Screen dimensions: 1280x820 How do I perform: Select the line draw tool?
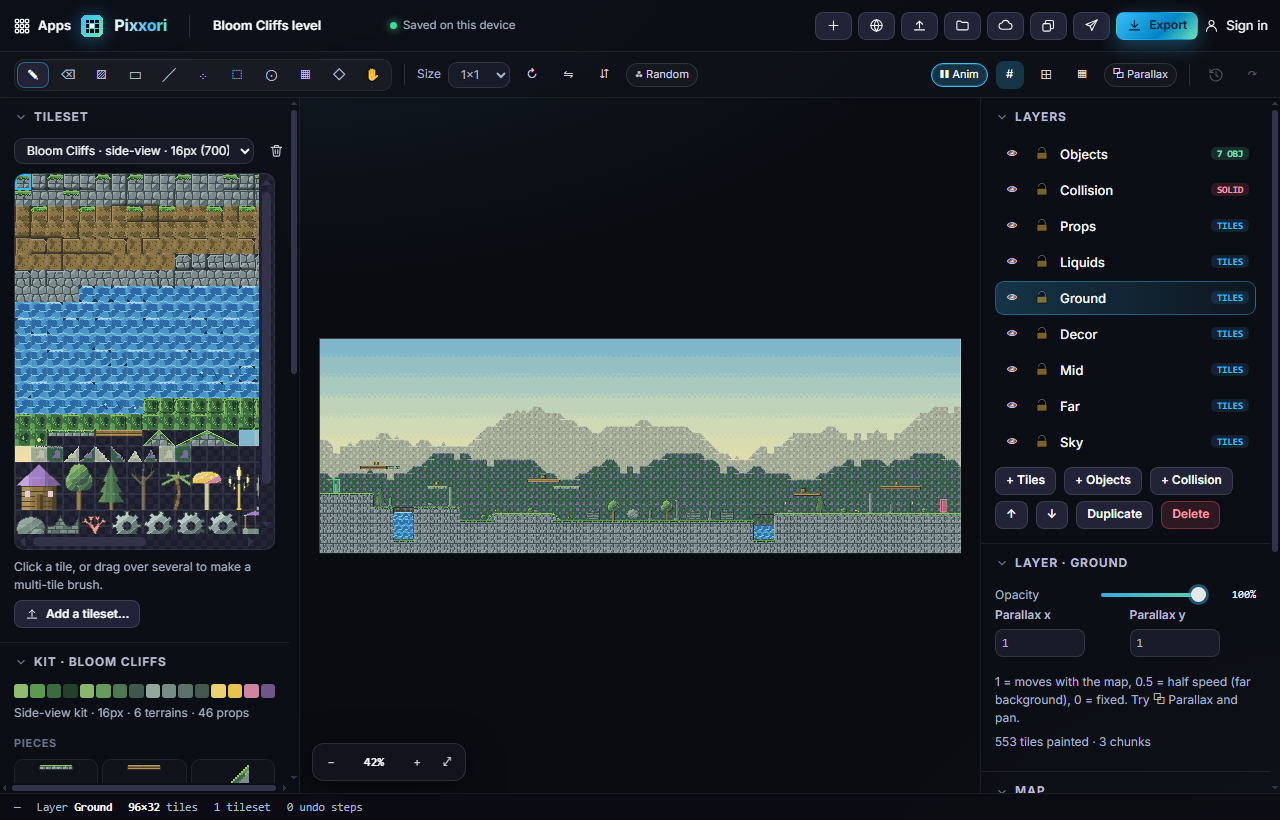click(x=169, y=74)
